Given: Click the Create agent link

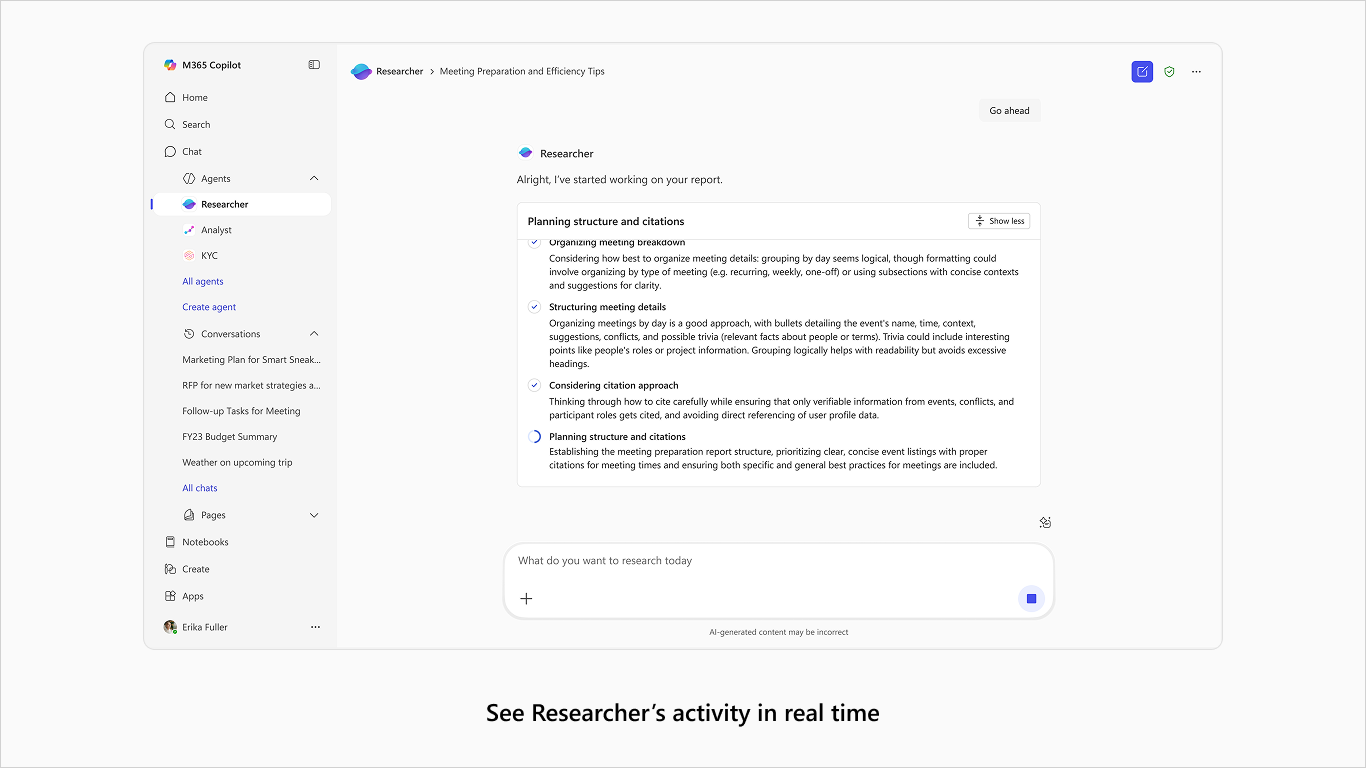Looking at the screenshot, I should click(x=209, y=307).
